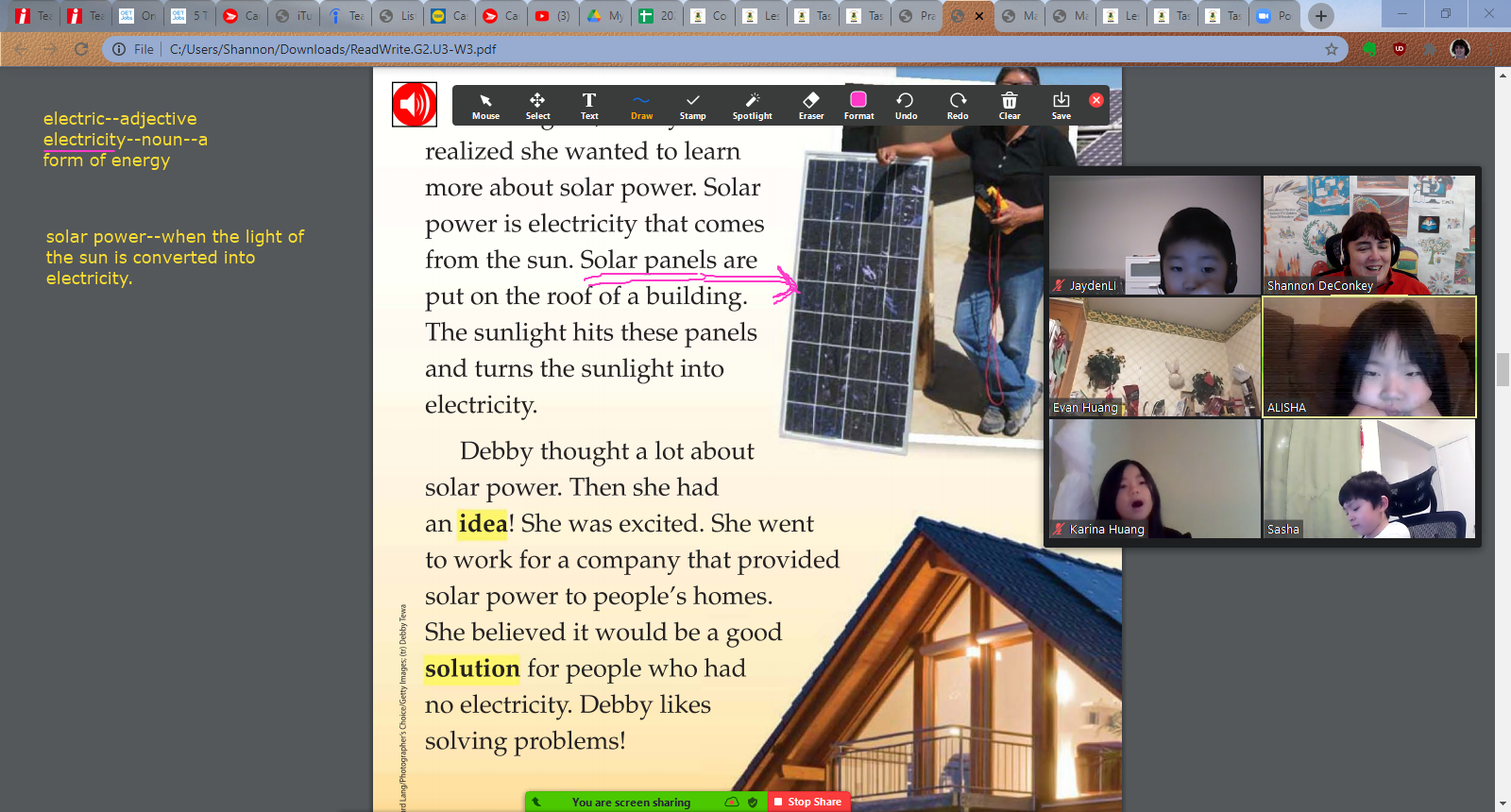Switch to the Pra tab
1511x812 pixels.
click(x=917, y=16)
